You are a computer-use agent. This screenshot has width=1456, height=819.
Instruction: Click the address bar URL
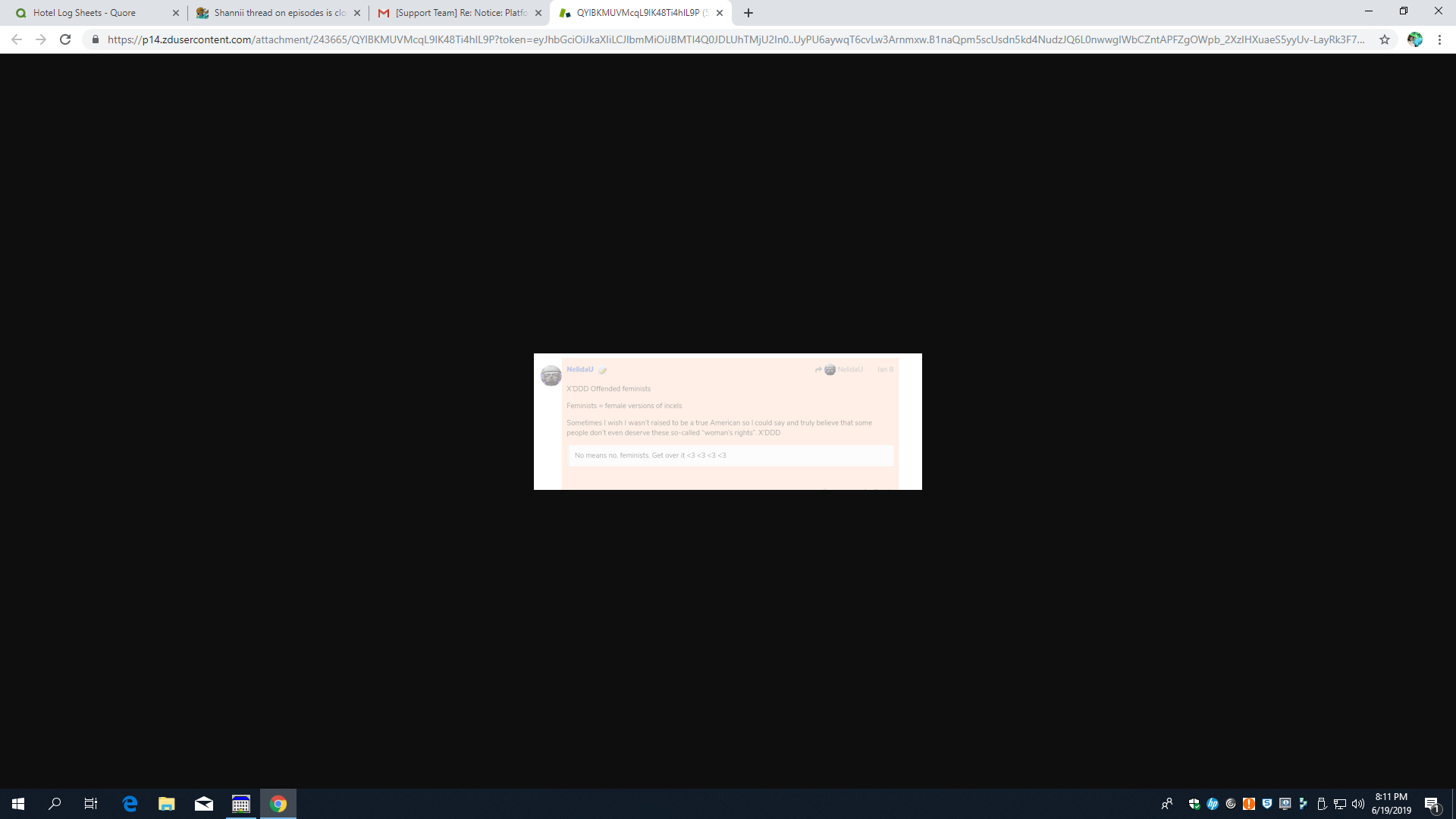(x=736, y=39)
